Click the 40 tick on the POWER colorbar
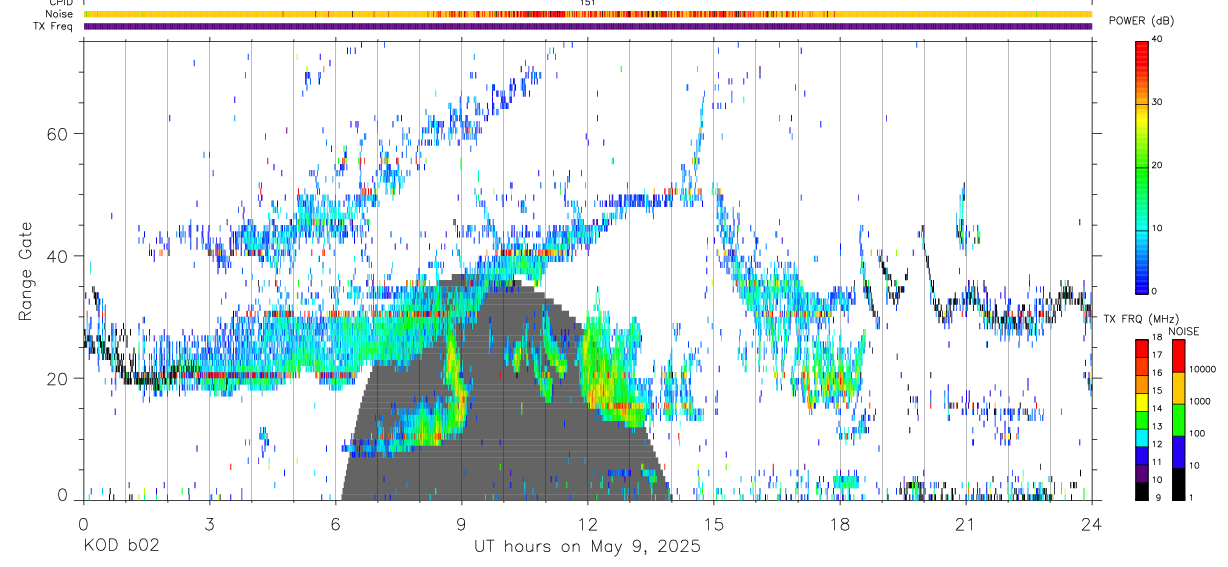The width and height of the screenshot is (1228, 567). click(x=1155, y=39)
